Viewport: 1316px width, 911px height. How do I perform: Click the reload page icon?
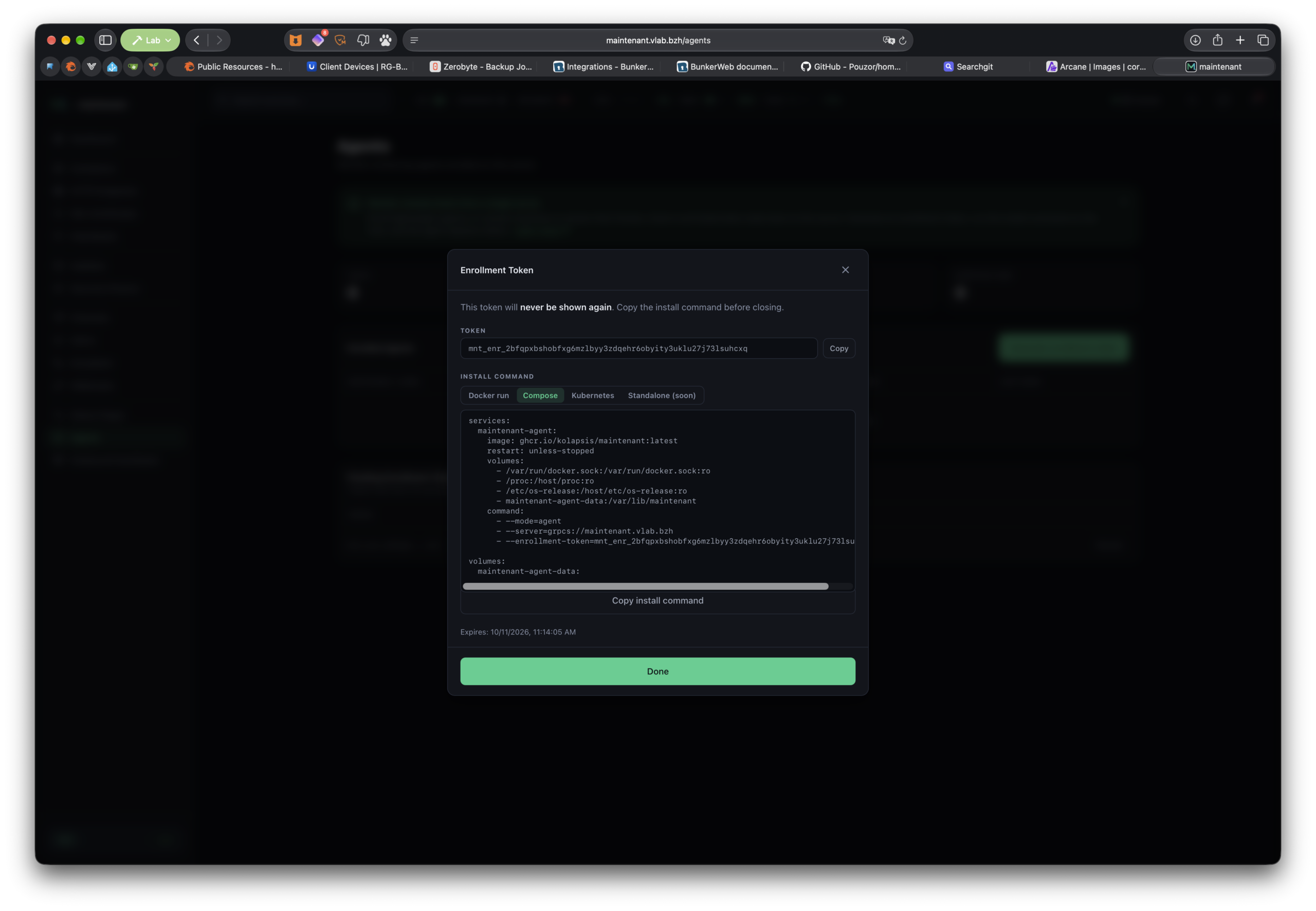(x=902, y=41)
